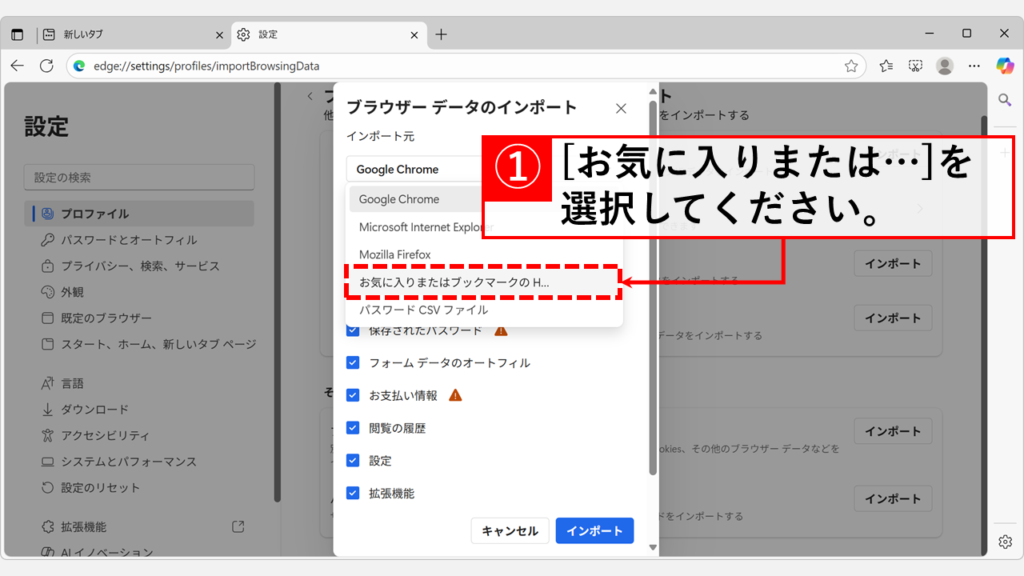Choose お気に入りまたはブックマークの H... option

click(484, 282)
